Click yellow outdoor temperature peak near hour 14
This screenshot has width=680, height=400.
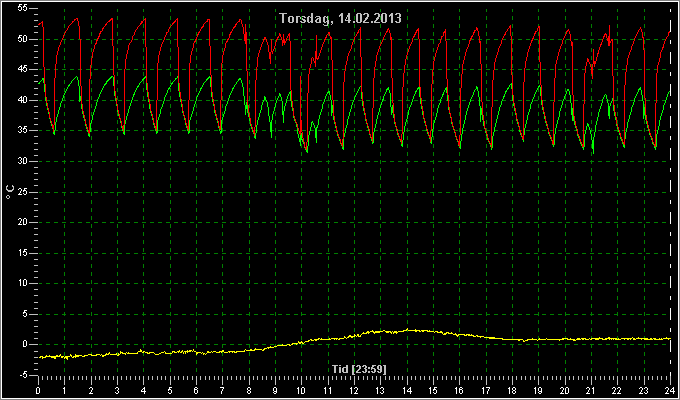coord(409,330)
